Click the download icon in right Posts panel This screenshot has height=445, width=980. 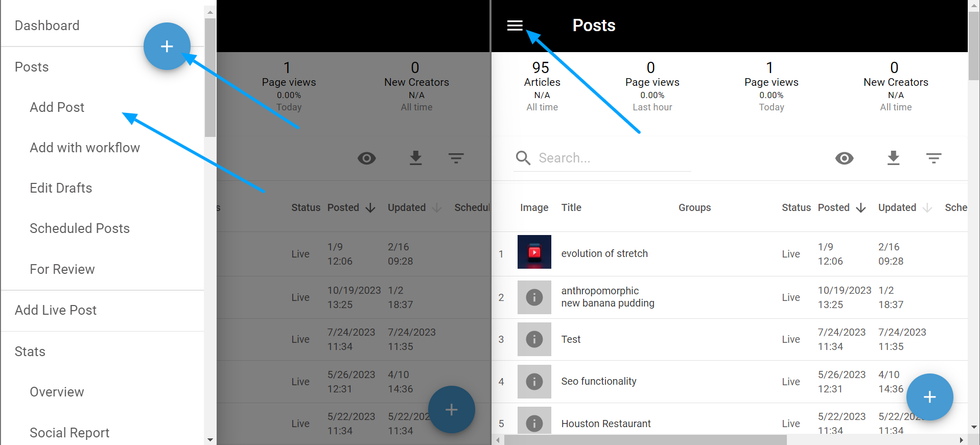pos(893,158)
